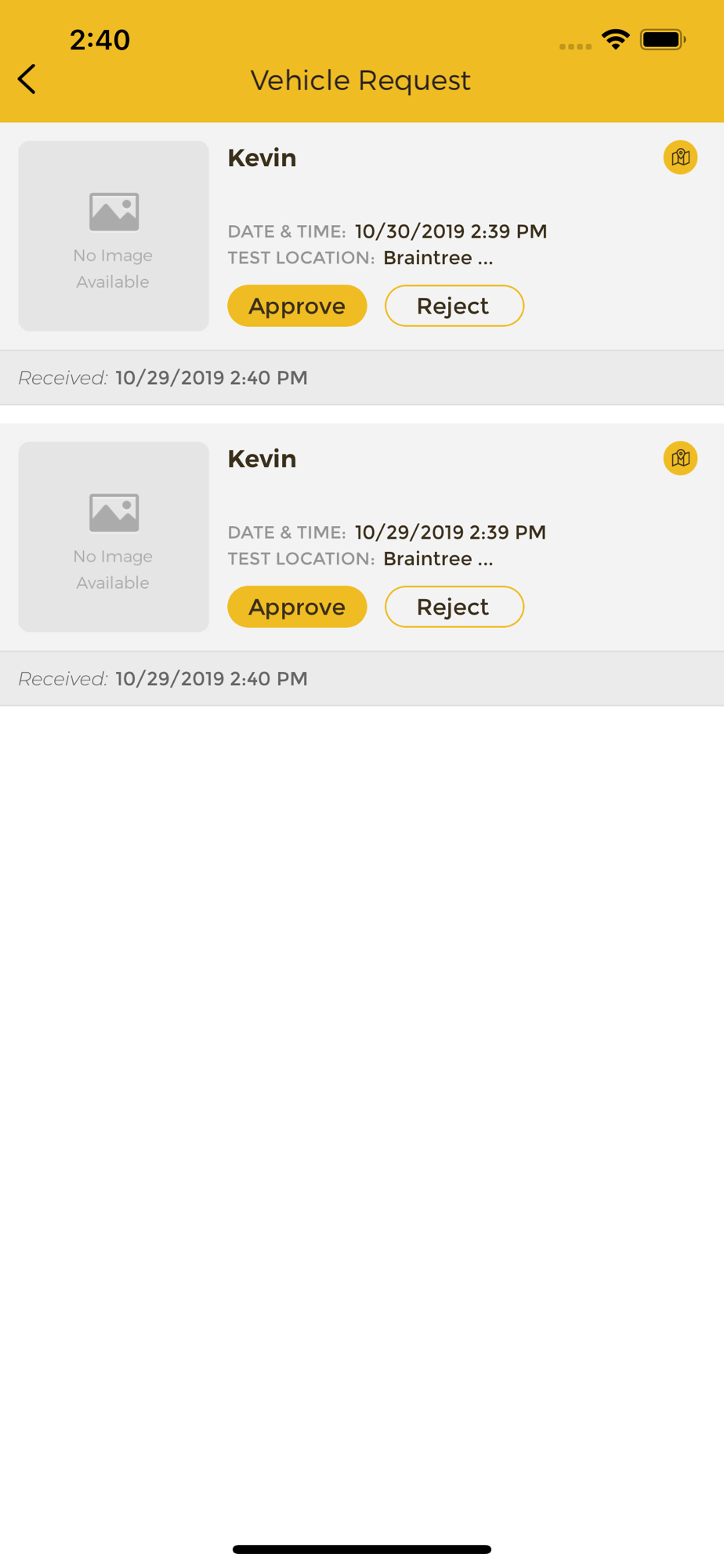
Task: Tap the battery status icon
Action: [x=663, y=39]
